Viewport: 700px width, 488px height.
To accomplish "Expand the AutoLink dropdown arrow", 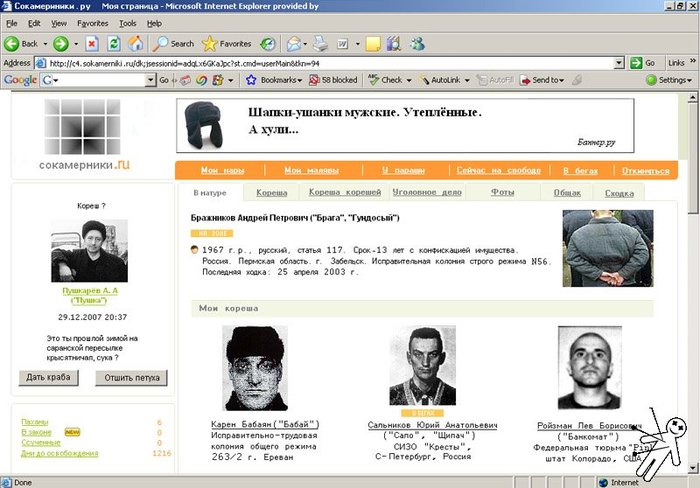I will click(467, 80).
